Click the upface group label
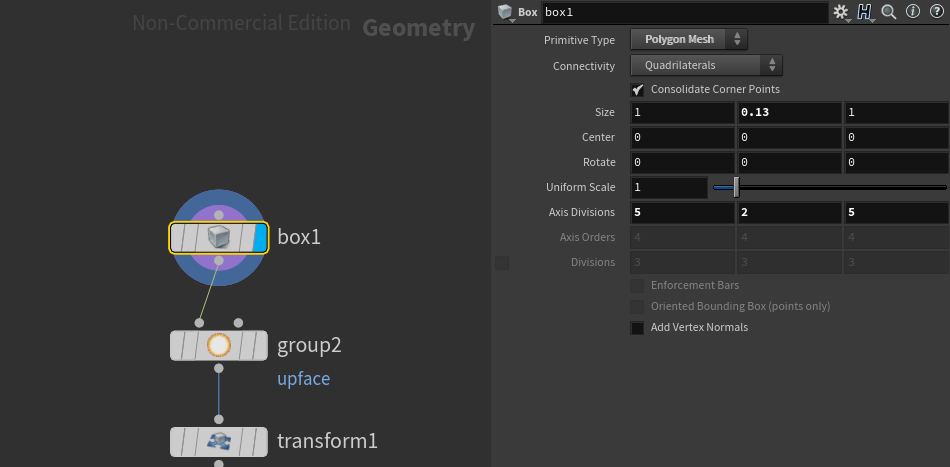950x467 pixels. coord(303,379)
